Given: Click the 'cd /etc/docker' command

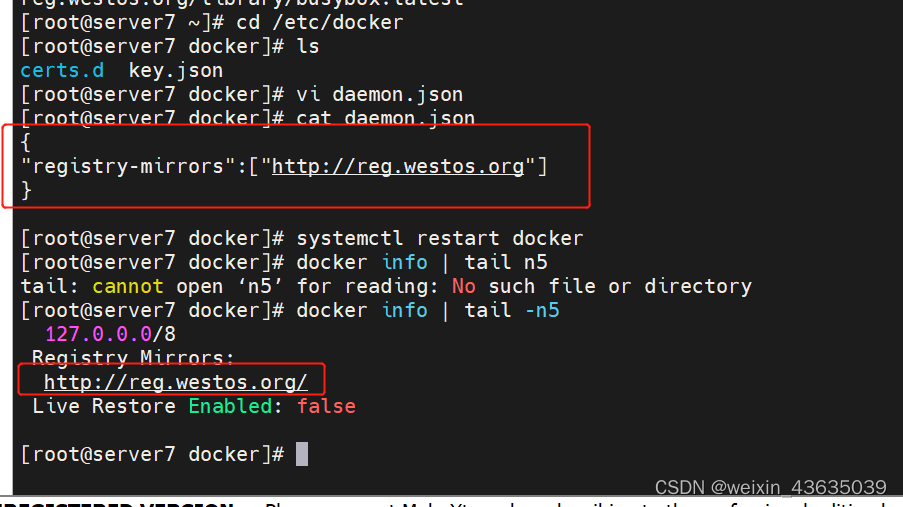Looking at the screenshot, I should (320, 22).
